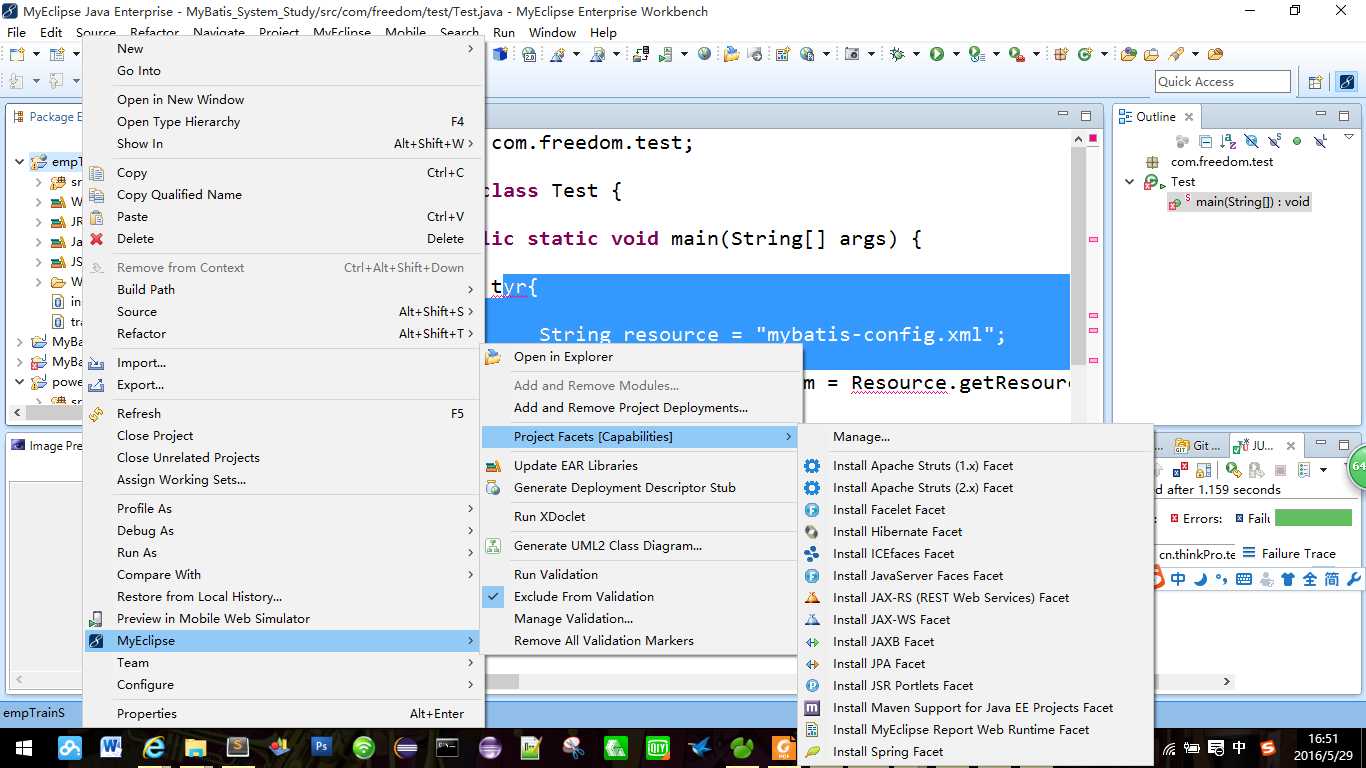
Task: Toggle alphabetical Sort in Outline view
Action: (1228, 141)
